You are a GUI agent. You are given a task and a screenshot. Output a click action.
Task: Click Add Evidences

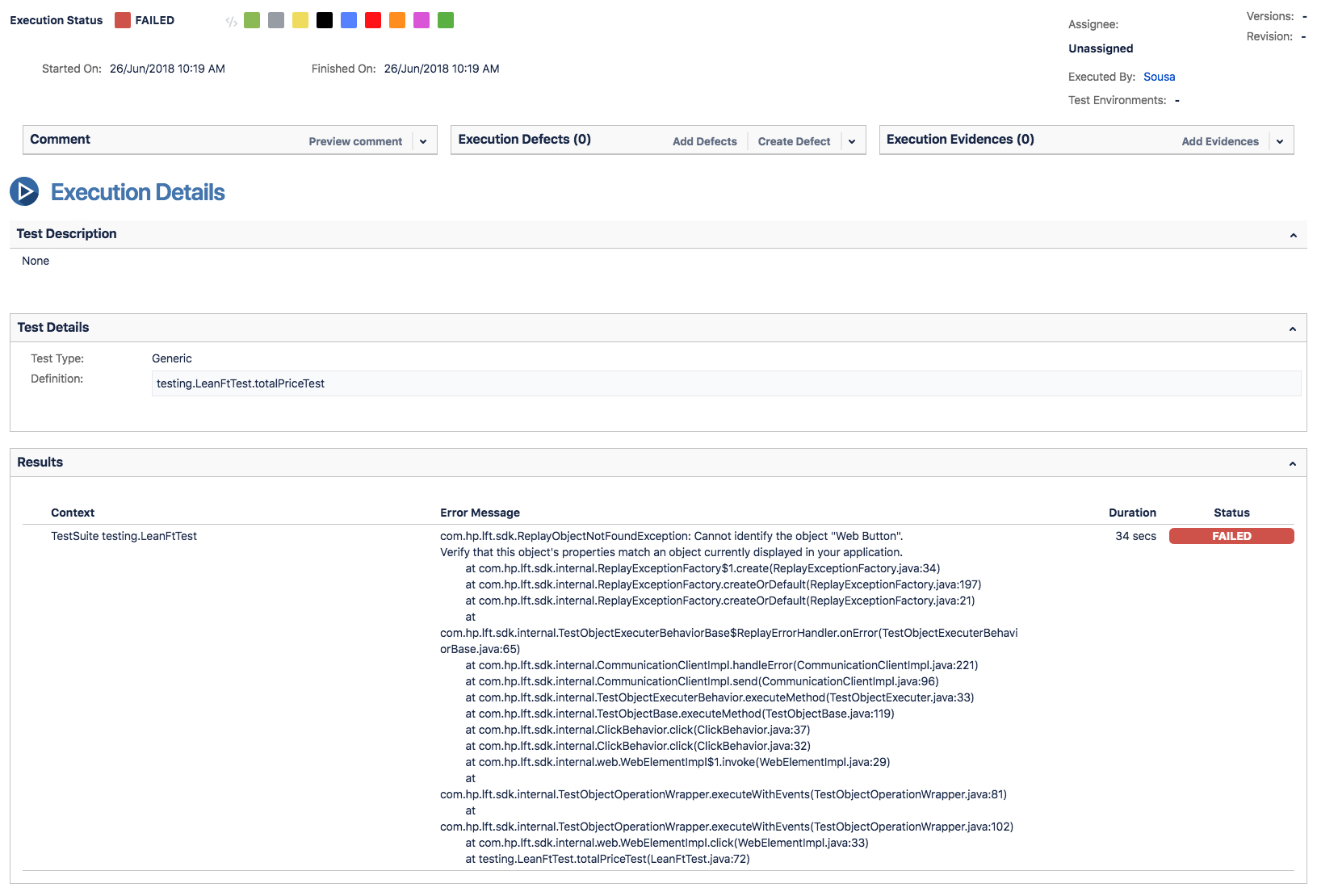(x=1220, y=141)
